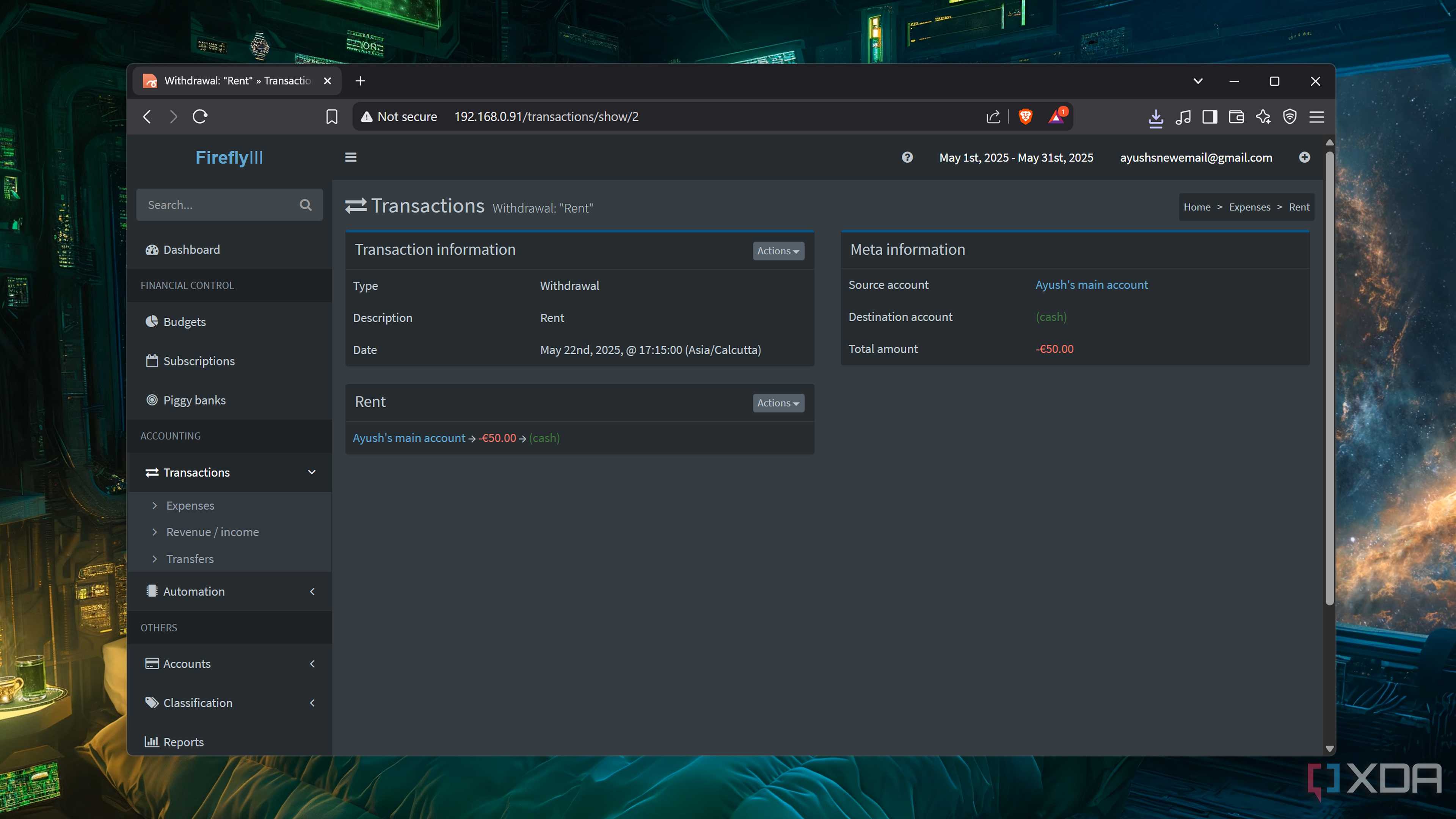Select Expenses under Transactions
This screenshot has height=819, width=1456.
pos(190,505)
